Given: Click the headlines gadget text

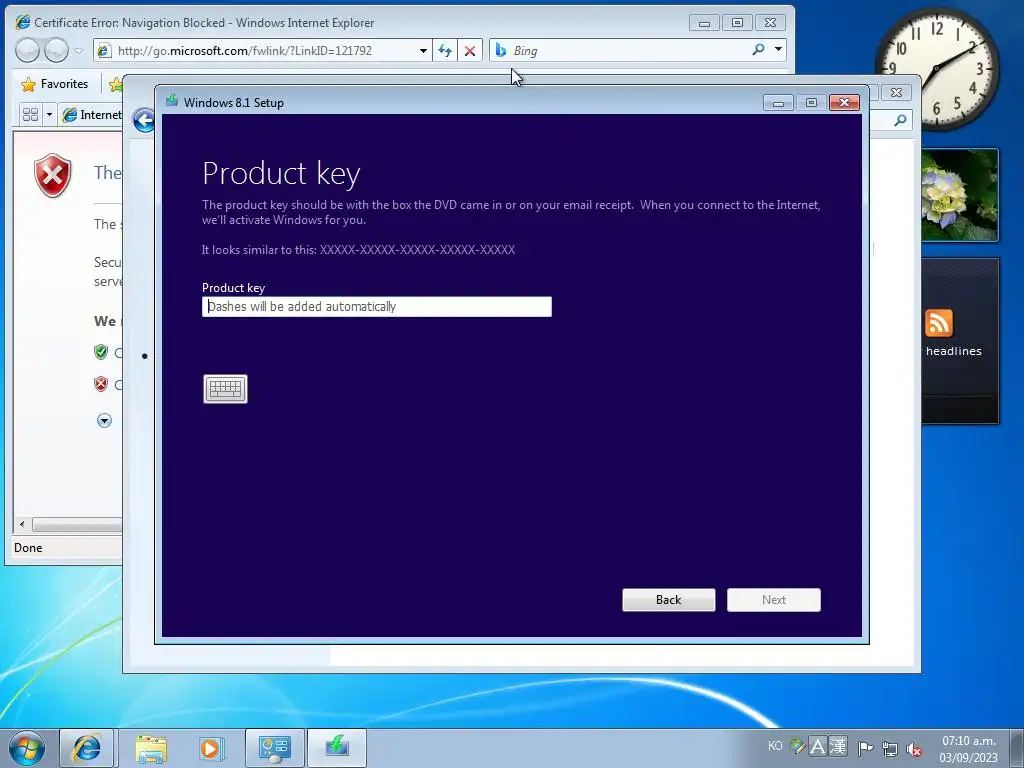Looking at the screenshot, I should pyautogui.click(x=953, y=351).
